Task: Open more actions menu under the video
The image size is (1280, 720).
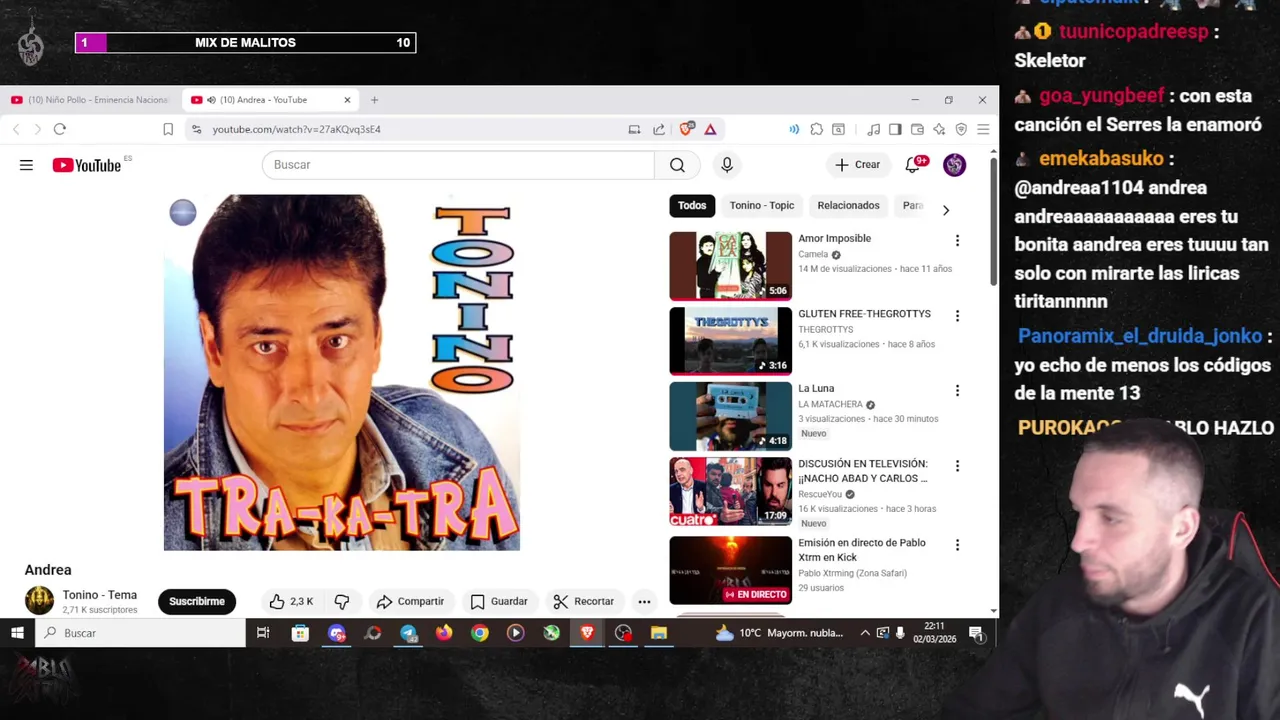Action: 644,601
